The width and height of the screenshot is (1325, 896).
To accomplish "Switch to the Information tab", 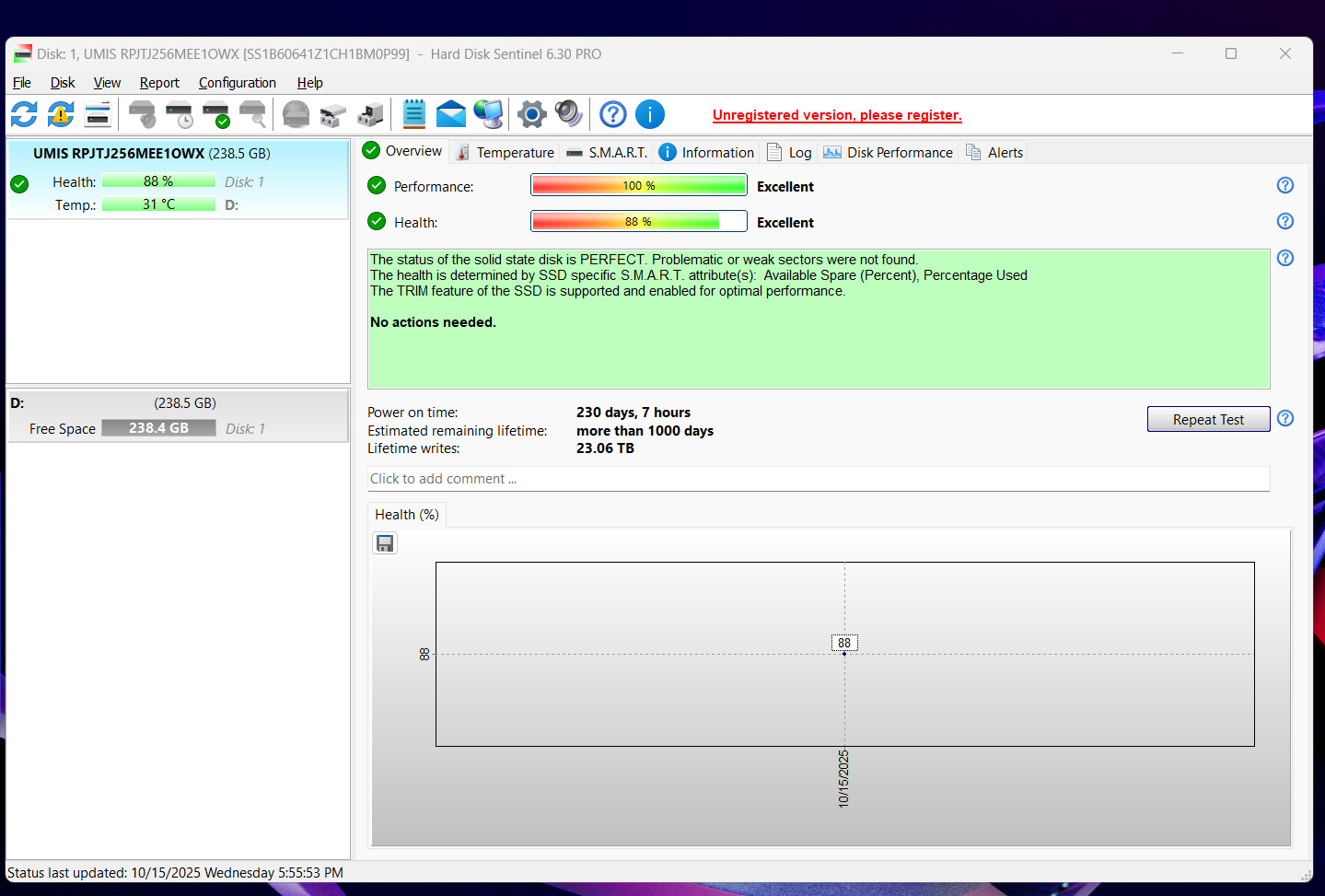I will (707, 153).
